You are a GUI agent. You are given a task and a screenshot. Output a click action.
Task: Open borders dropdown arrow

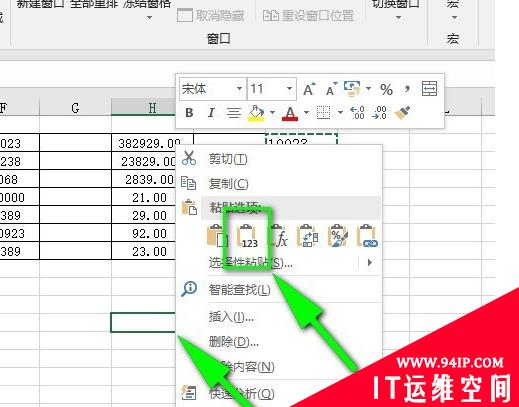click(x=340, y=113)
